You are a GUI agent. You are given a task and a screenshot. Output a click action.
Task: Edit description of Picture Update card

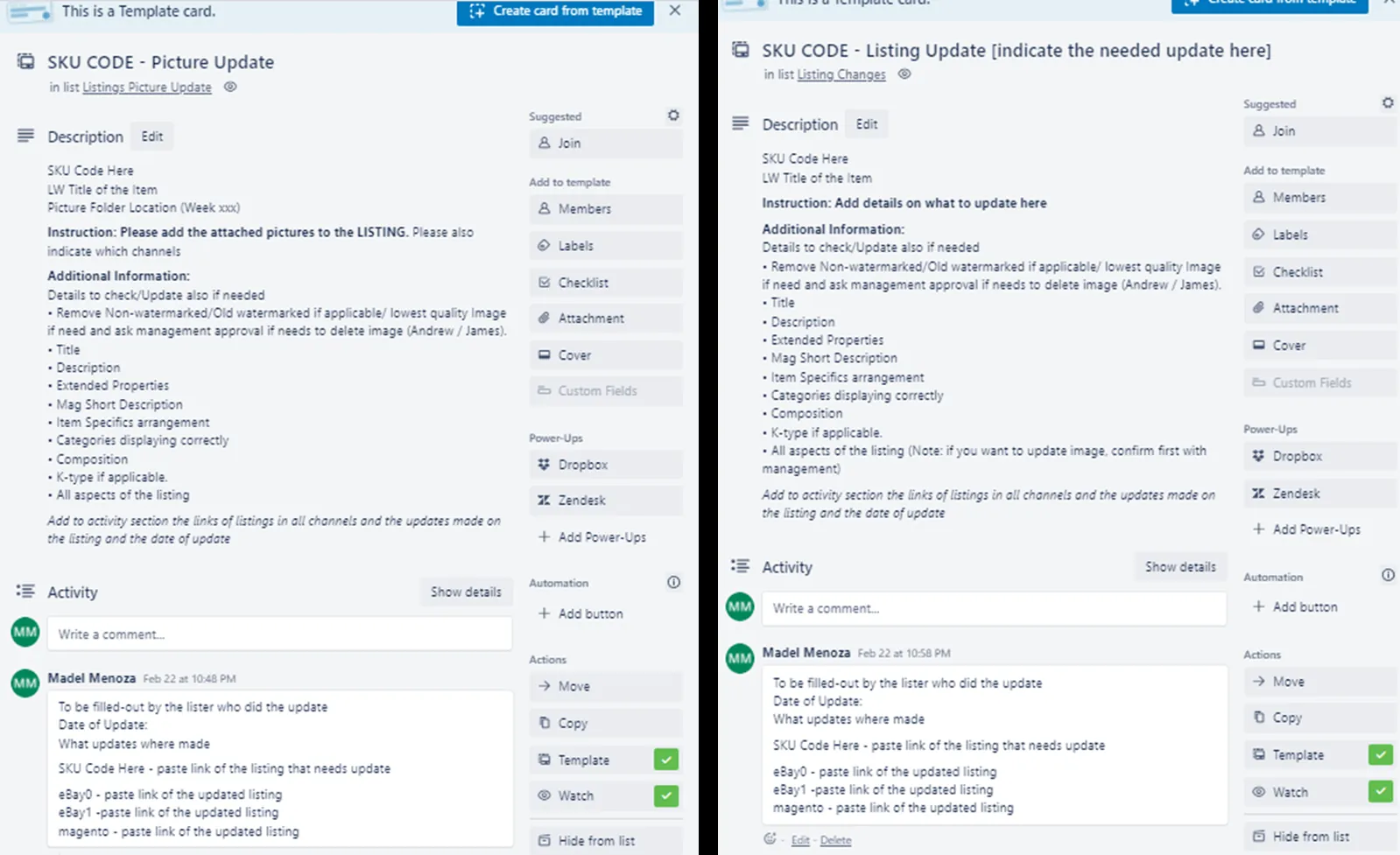tap(152, 137)
